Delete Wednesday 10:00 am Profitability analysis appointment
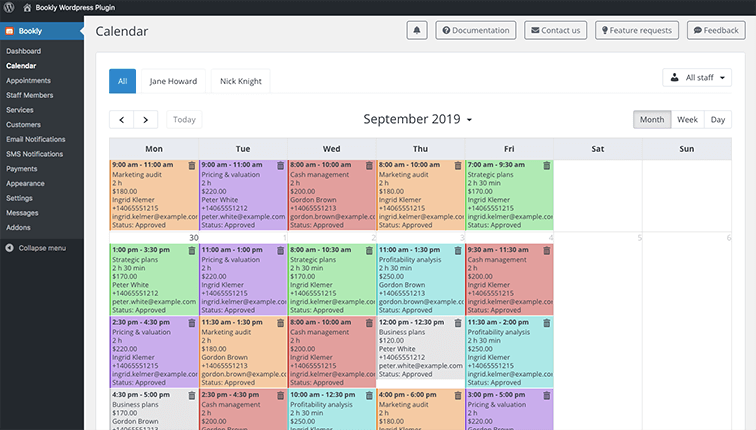This screenshot has height=430, width=756. pos(369,395)
